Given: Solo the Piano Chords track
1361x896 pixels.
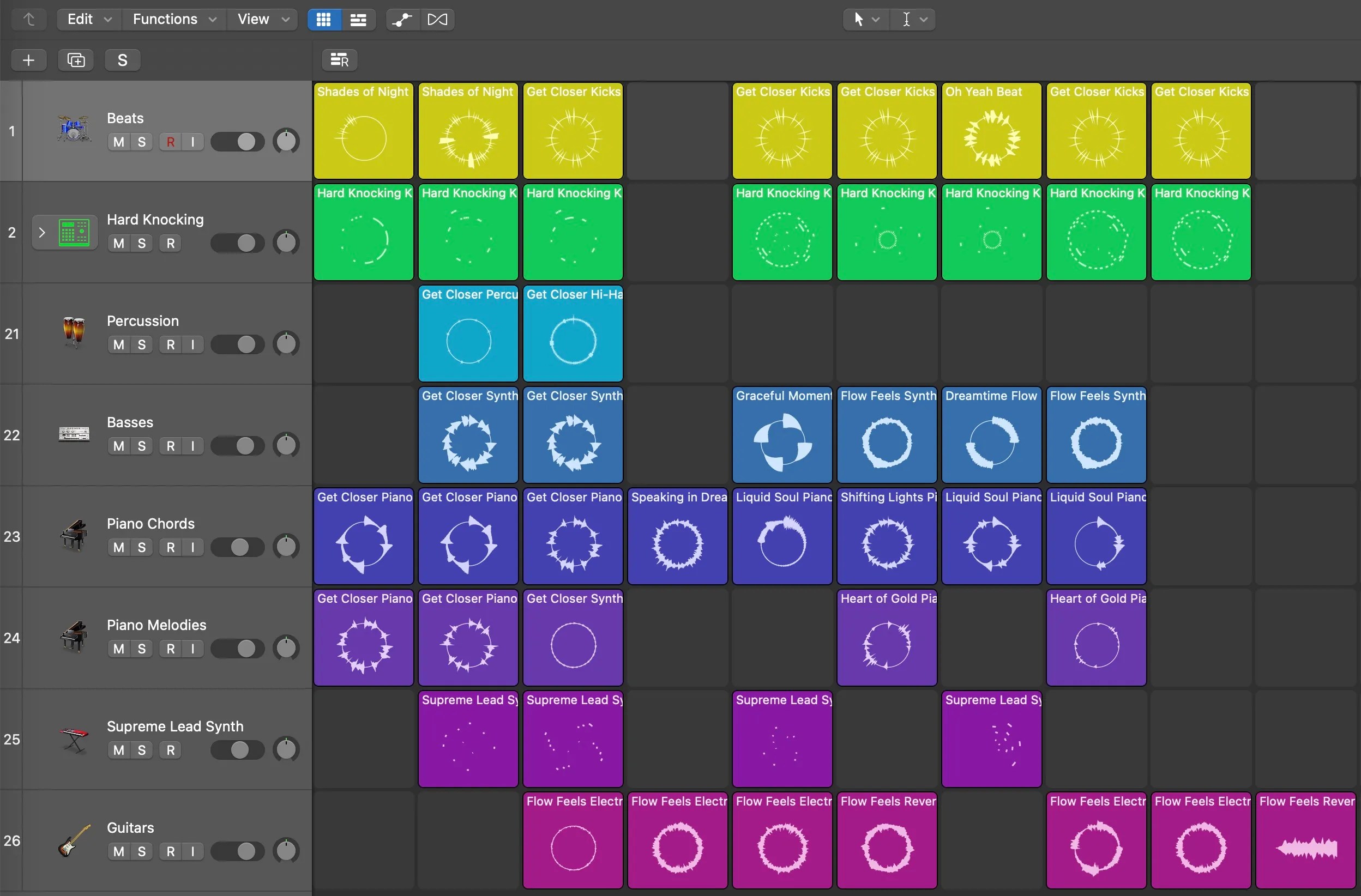Looking at the screenshot, I should 143,547.
